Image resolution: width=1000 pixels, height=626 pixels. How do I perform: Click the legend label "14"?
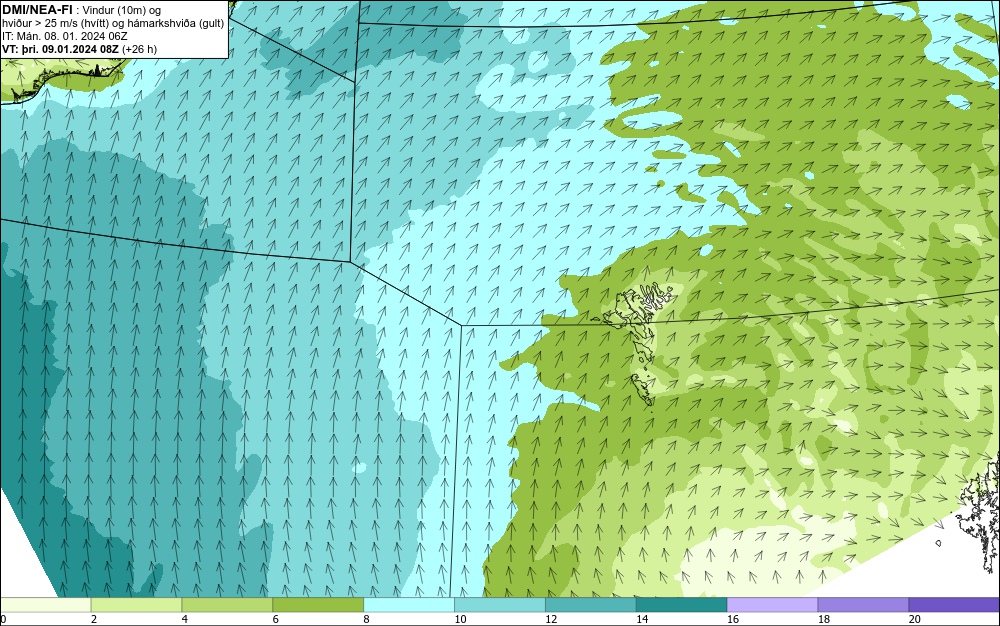642,619
